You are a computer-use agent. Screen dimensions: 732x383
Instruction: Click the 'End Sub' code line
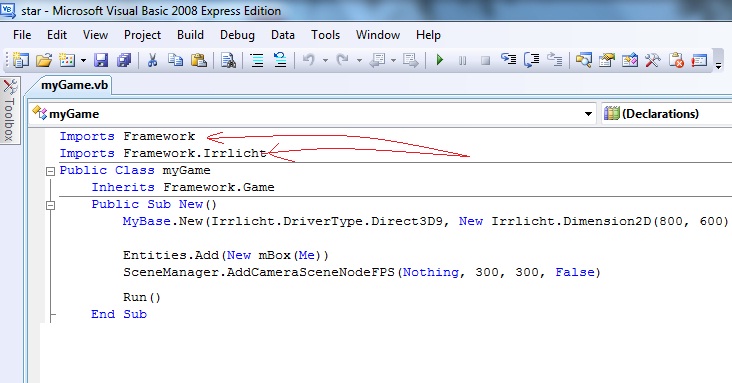[119, 314]
